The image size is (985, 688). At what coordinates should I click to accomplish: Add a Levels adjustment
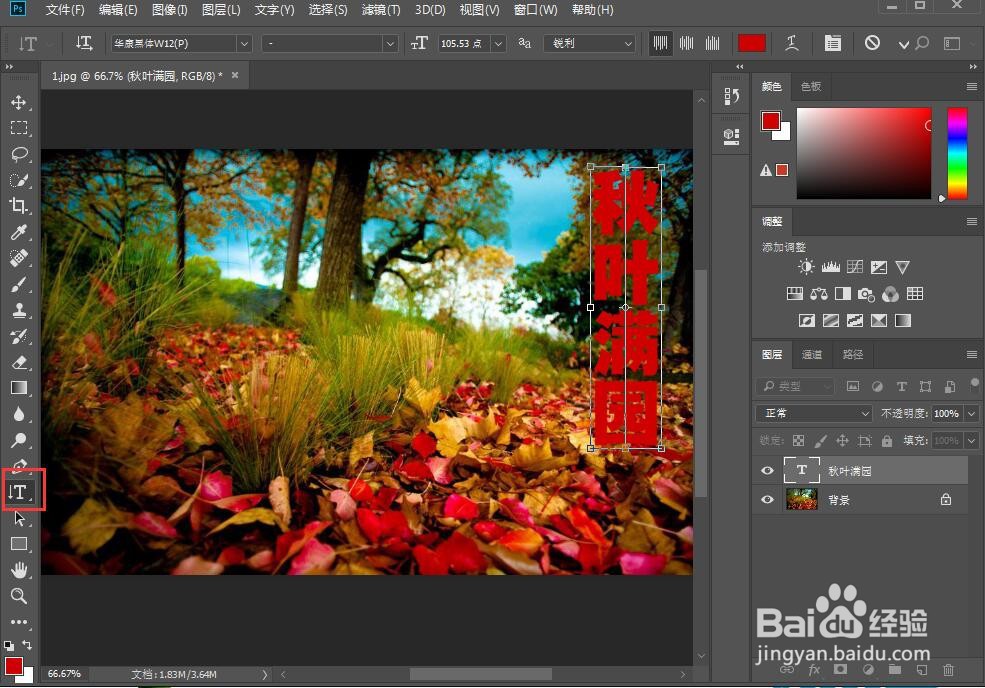point(830,267)
